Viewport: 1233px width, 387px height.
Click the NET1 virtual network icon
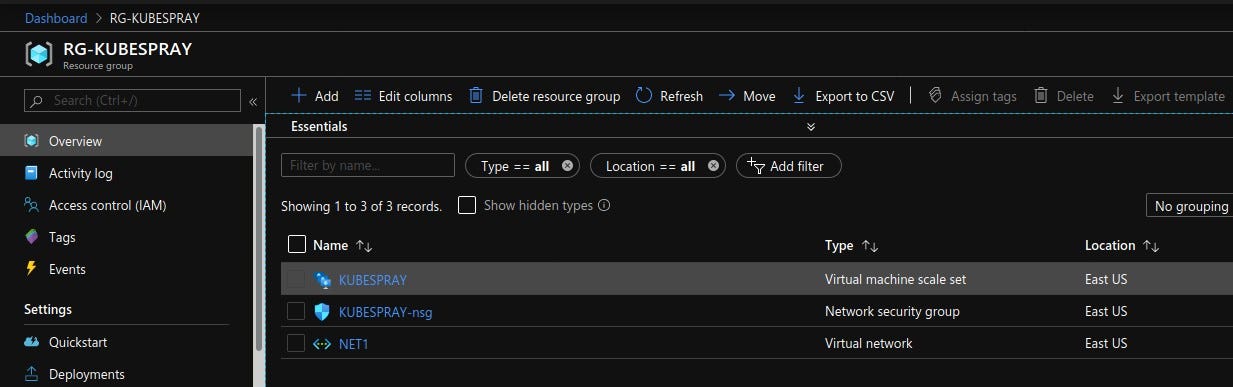point(322,343)
